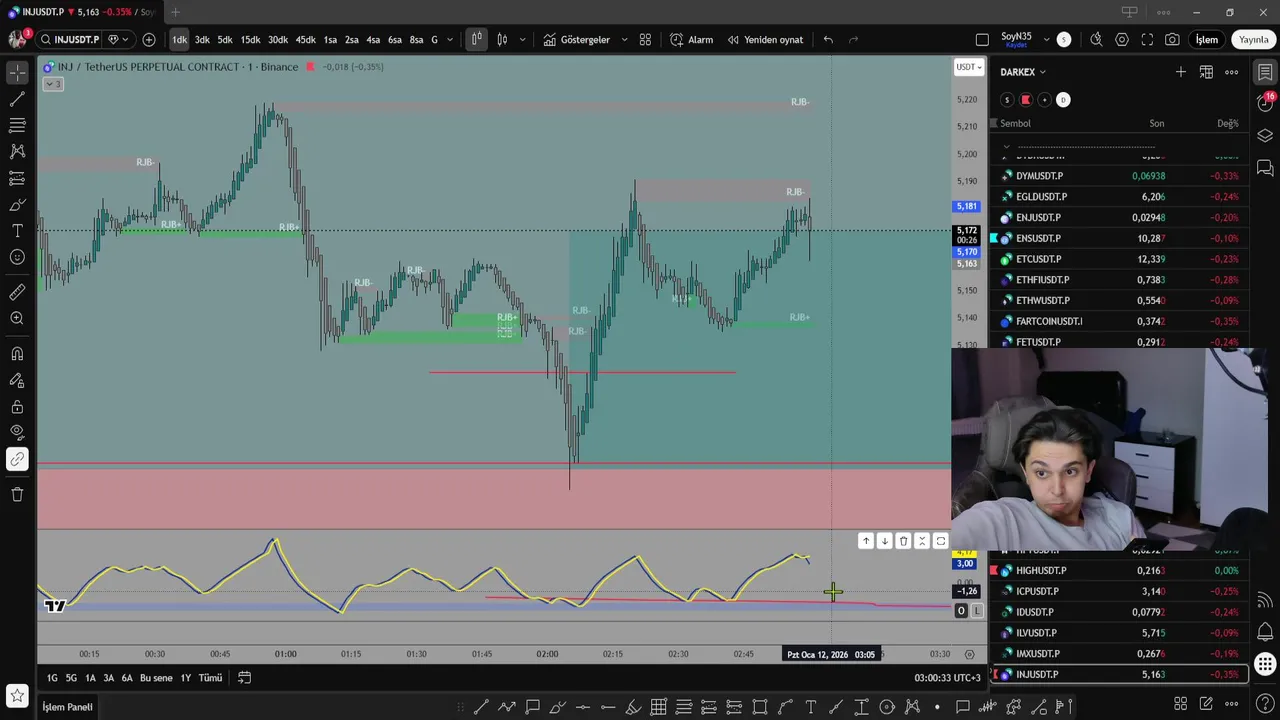Image resolution: width=1280 pixels, height=720 pixels.
Task: Delete the indicator pane
Action: point(903,541)
